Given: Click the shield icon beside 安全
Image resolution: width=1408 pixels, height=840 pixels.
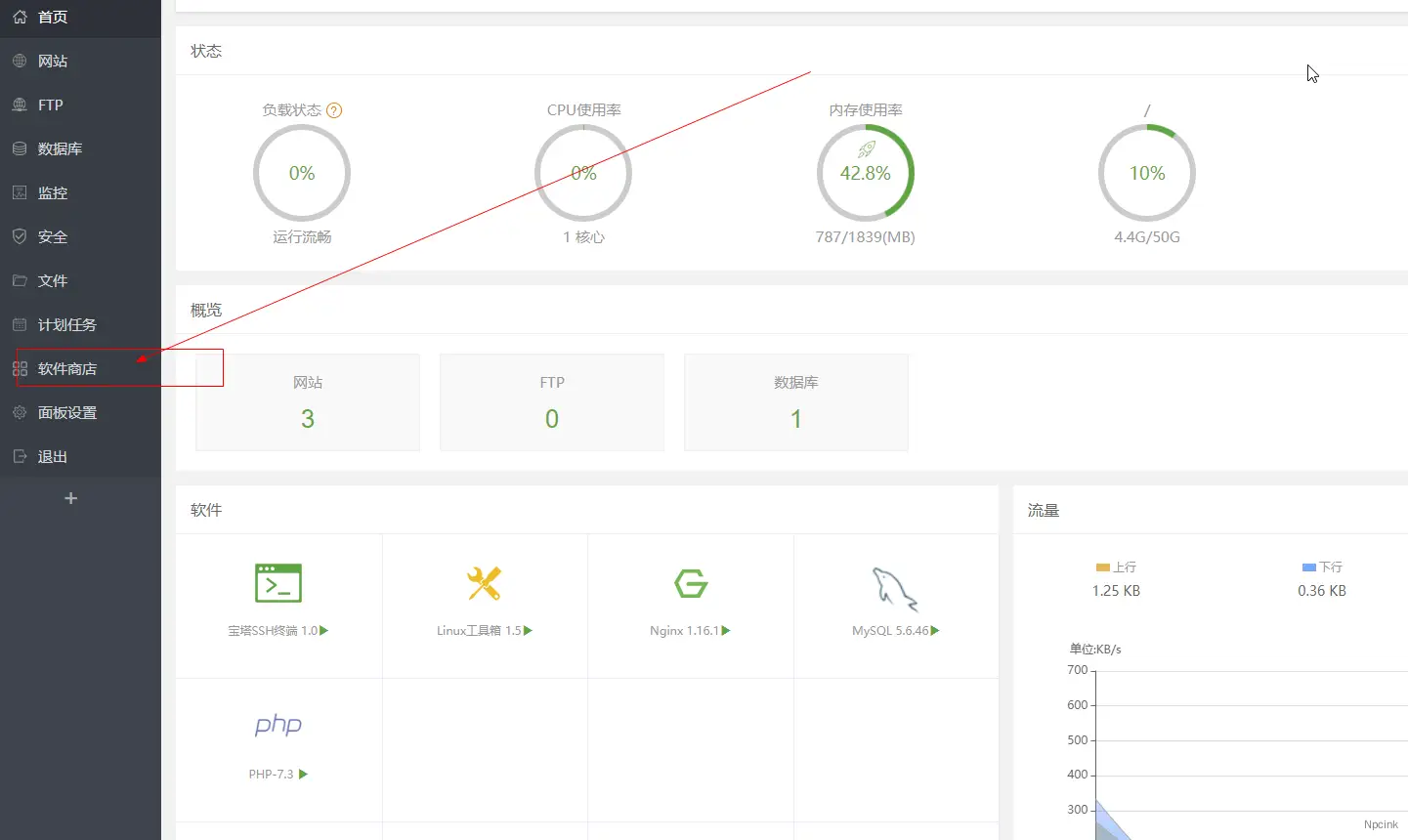Looking at the screenshot, I should tap(20, 236).
